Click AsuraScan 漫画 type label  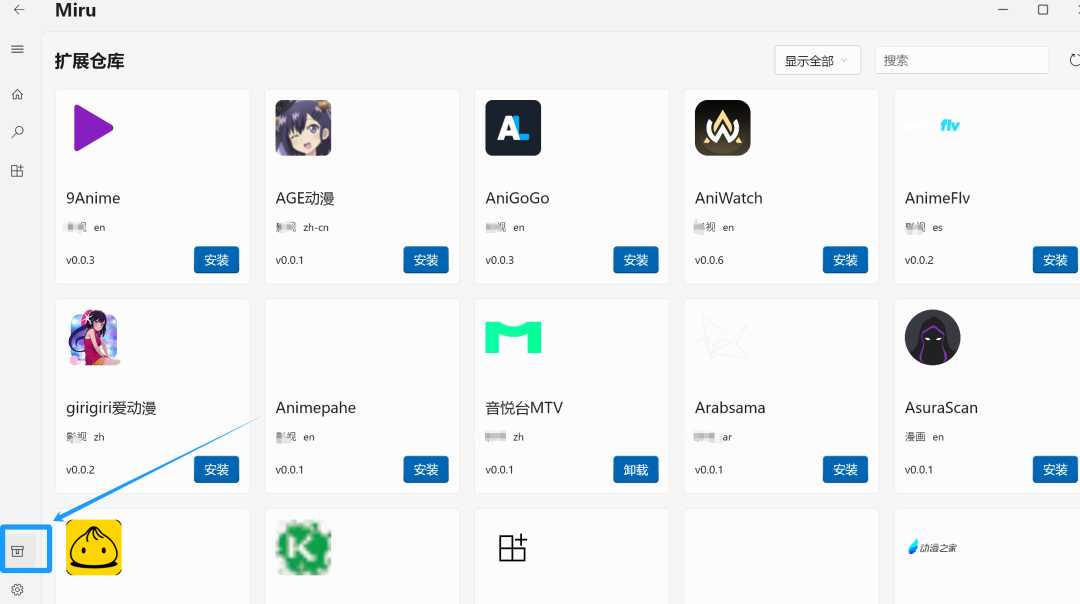(x=915, y=437)
